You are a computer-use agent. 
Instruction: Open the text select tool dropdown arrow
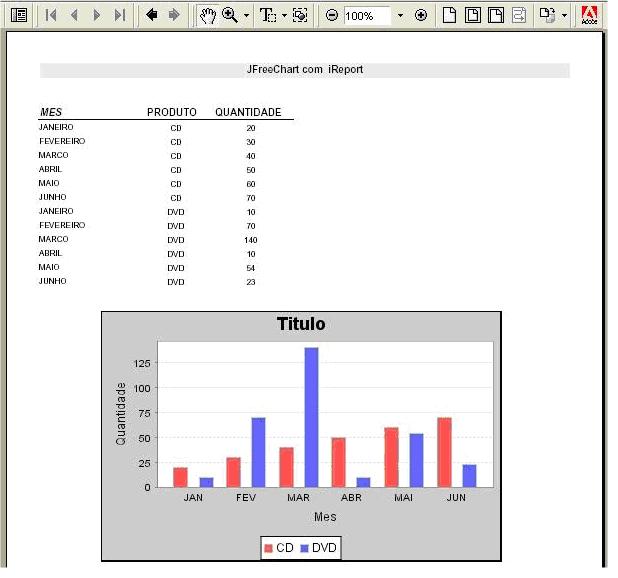[x=284, y=15]
